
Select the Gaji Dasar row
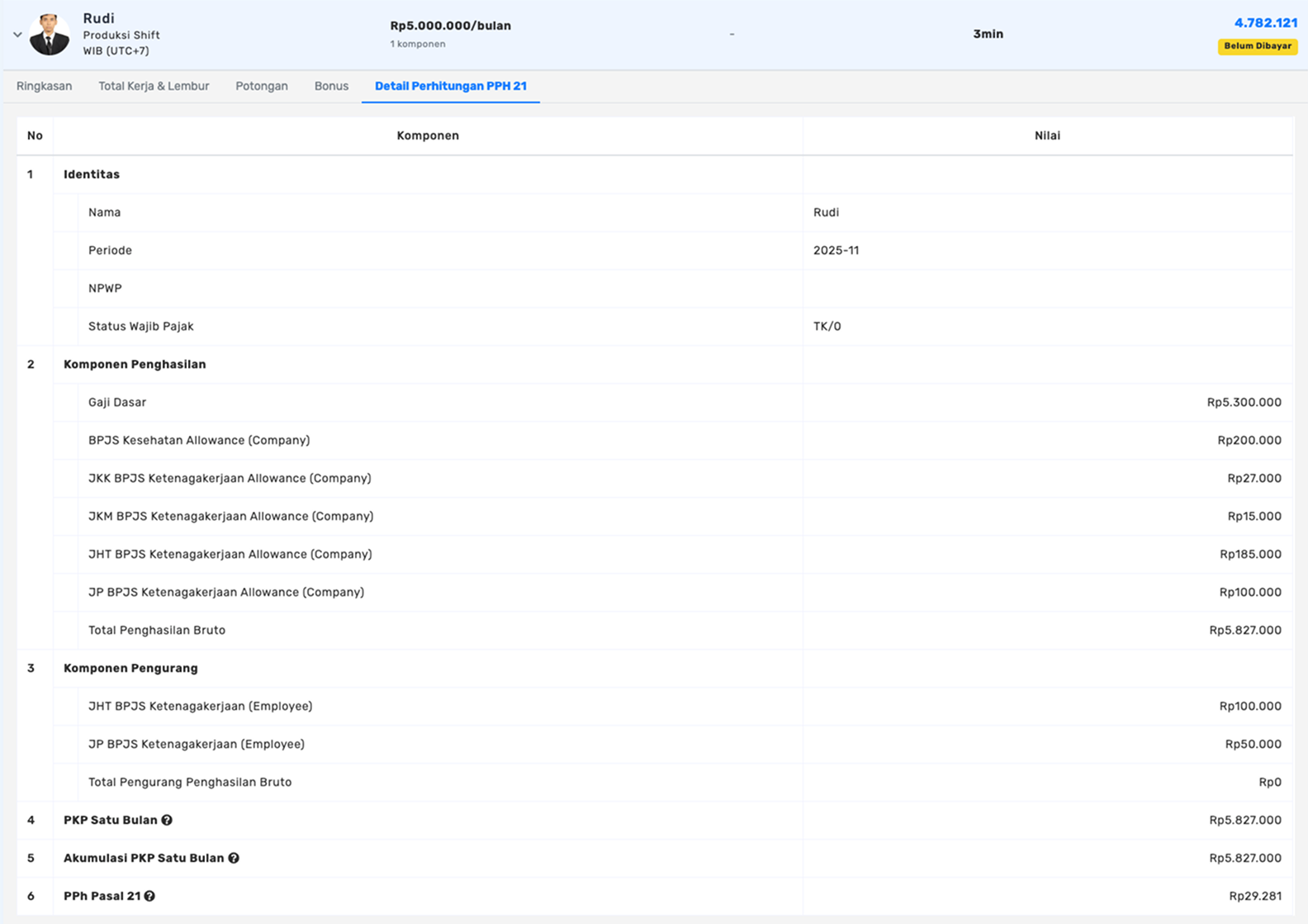(117, 402)
